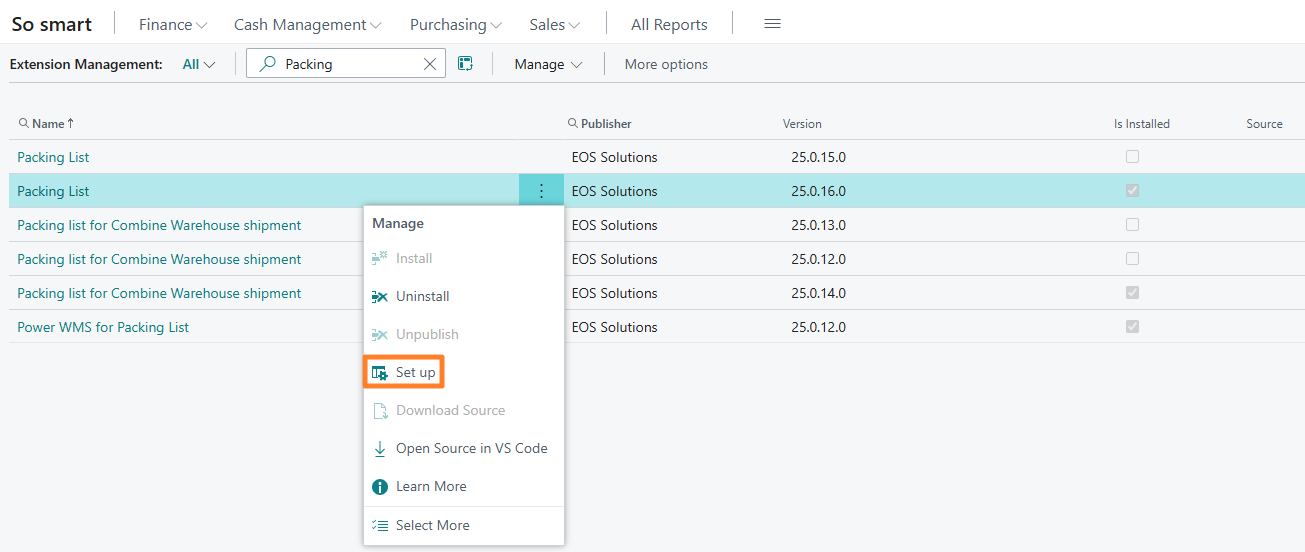Click the Open Source in VS Code arrow icon
This screenshot has width=1305, height=552.
pos(380,449)
